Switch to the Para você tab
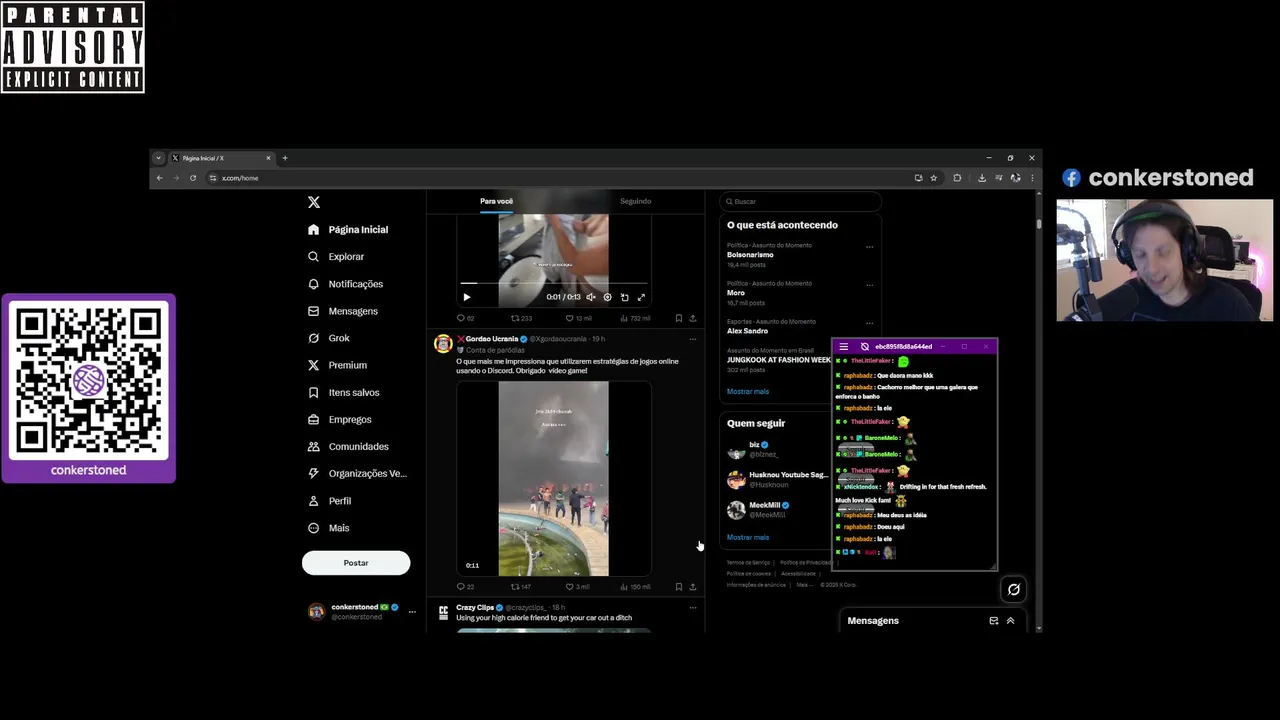Screen dimensions: 1280x720 [x=496, y=201]
